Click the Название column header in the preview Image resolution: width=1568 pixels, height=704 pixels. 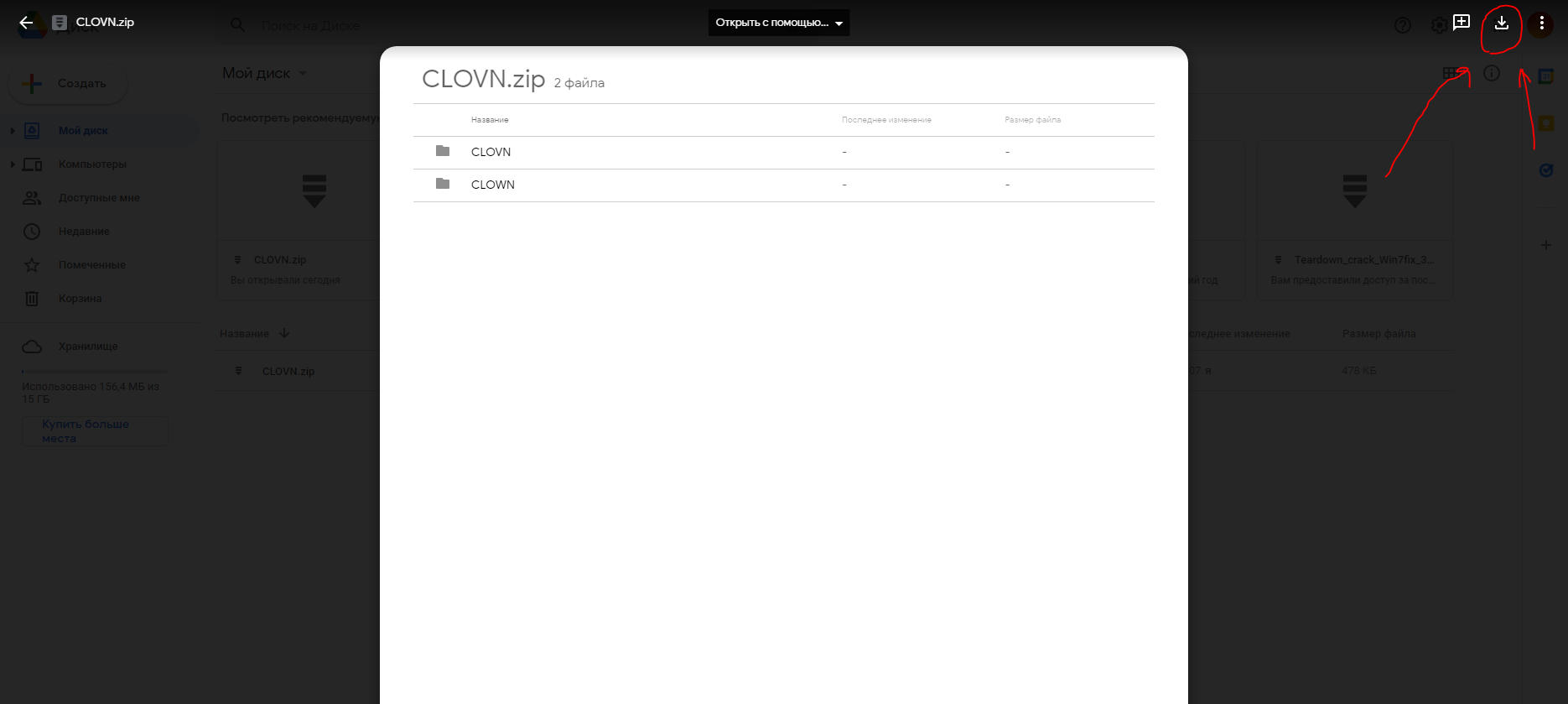490,120
